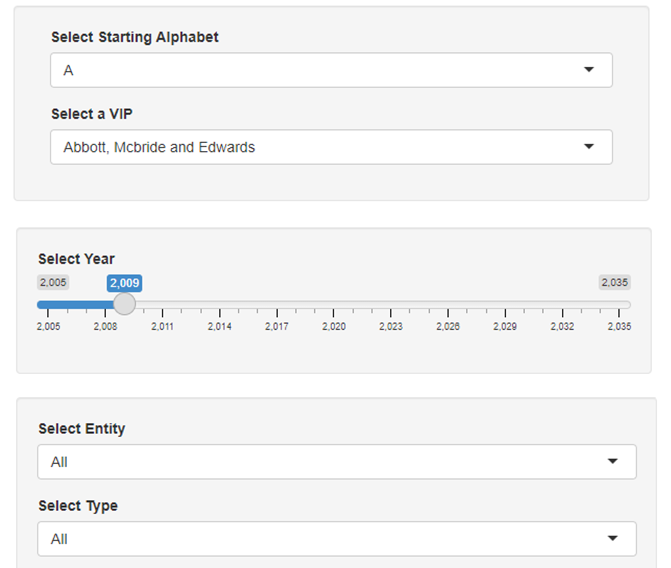Click the arrow on the Entity dropdown

click(x=613, y=462)
